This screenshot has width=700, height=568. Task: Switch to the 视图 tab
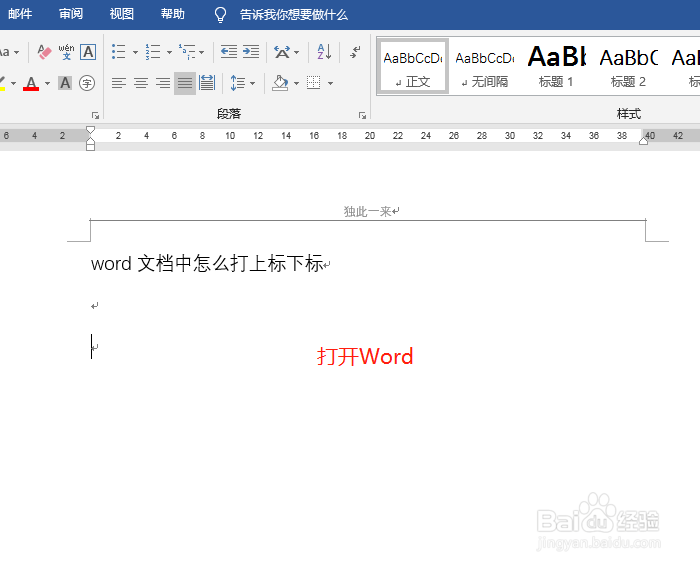[x=122, y=14]
